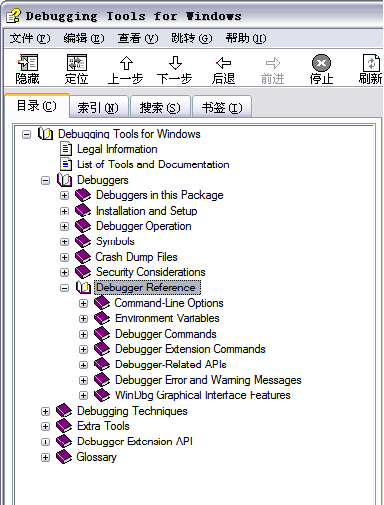This screenshot has height=505, width=384.
Task: Open the 跳转(G) menu
Action: click(x=192, y=38)
